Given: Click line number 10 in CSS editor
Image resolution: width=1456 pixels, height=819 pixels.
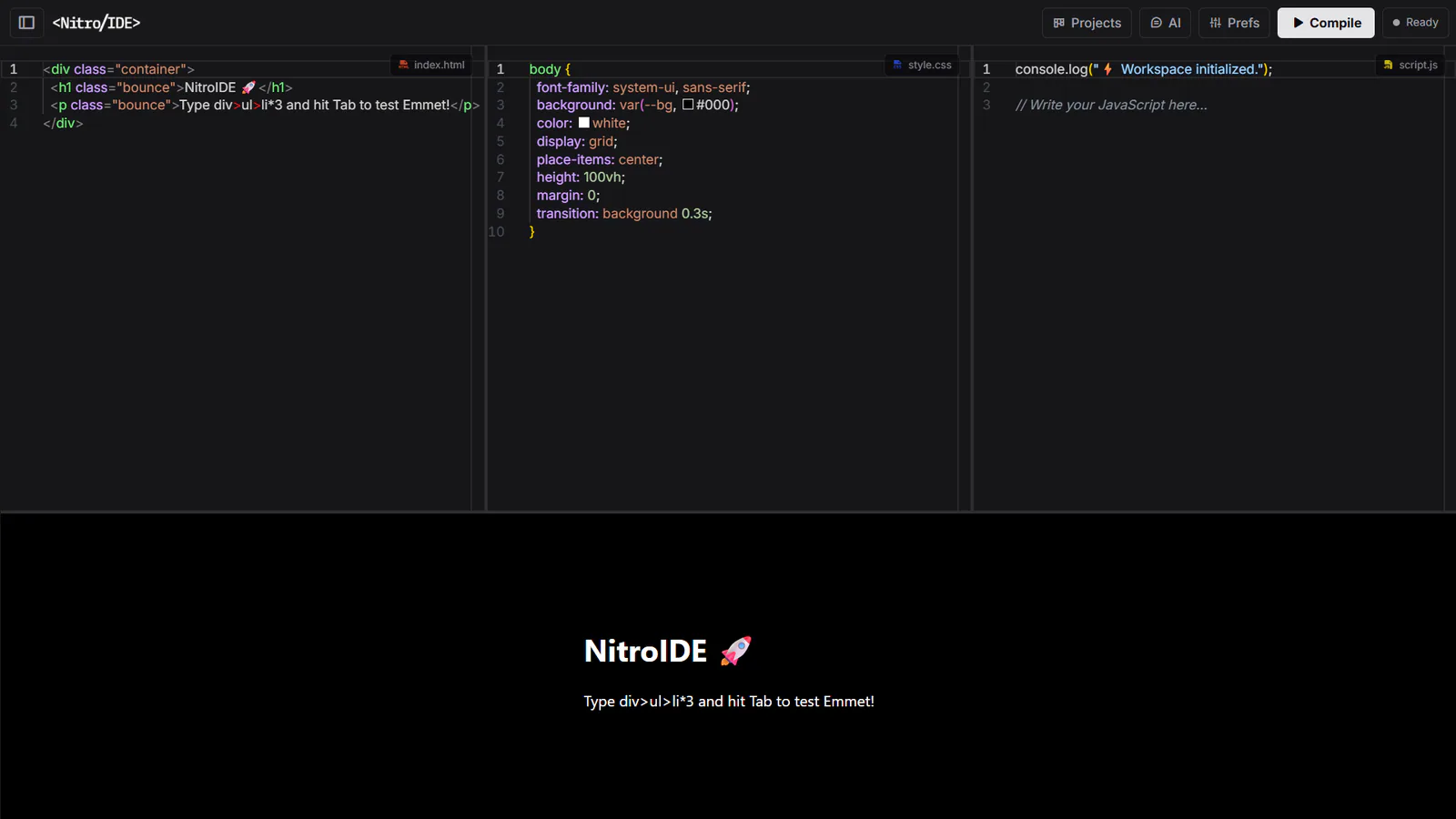Looking at the screenshot, I should click(x=497, y=232).
